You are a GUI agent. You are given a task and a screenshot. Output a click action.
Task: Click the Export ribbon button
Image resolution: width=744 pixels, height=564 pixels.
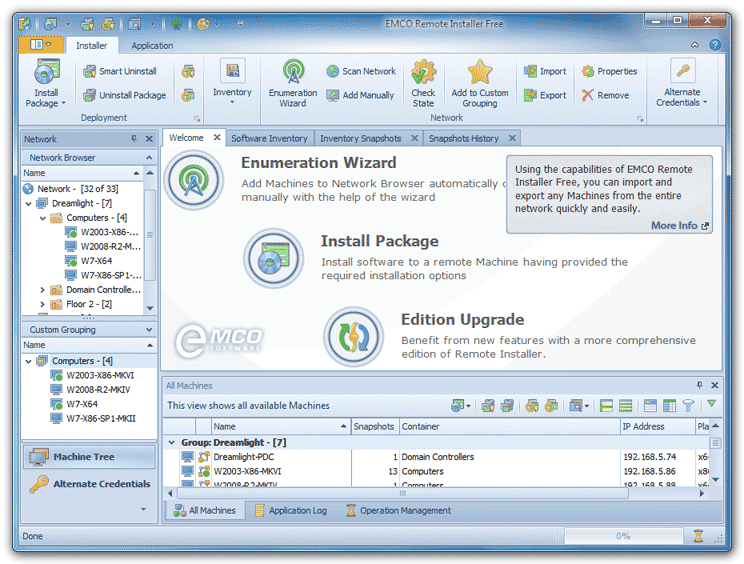click(545, 95)
